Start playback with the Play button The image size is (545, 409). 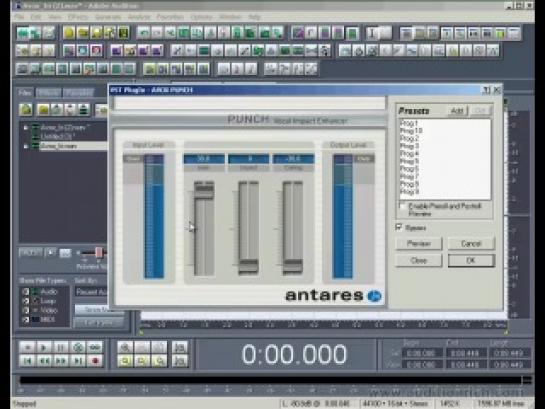pos(44,347)
